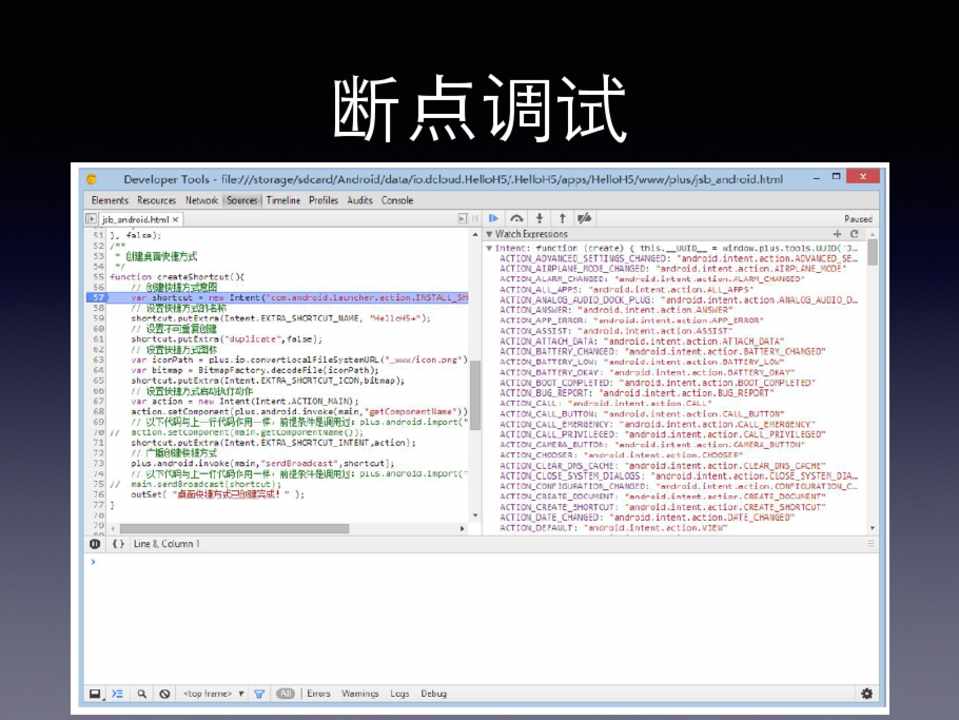Toggle the console filter funnel icon
The height and width of the screenshot is (720, 959).
point(259,693)
